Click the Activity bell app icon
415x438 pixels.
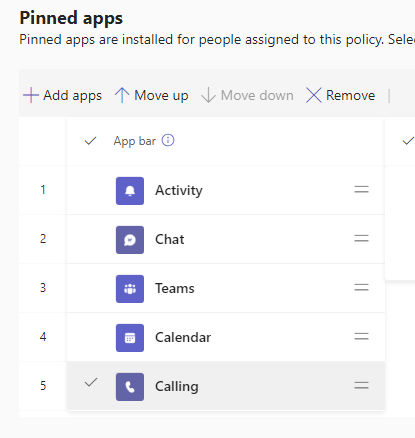(130, 191)
